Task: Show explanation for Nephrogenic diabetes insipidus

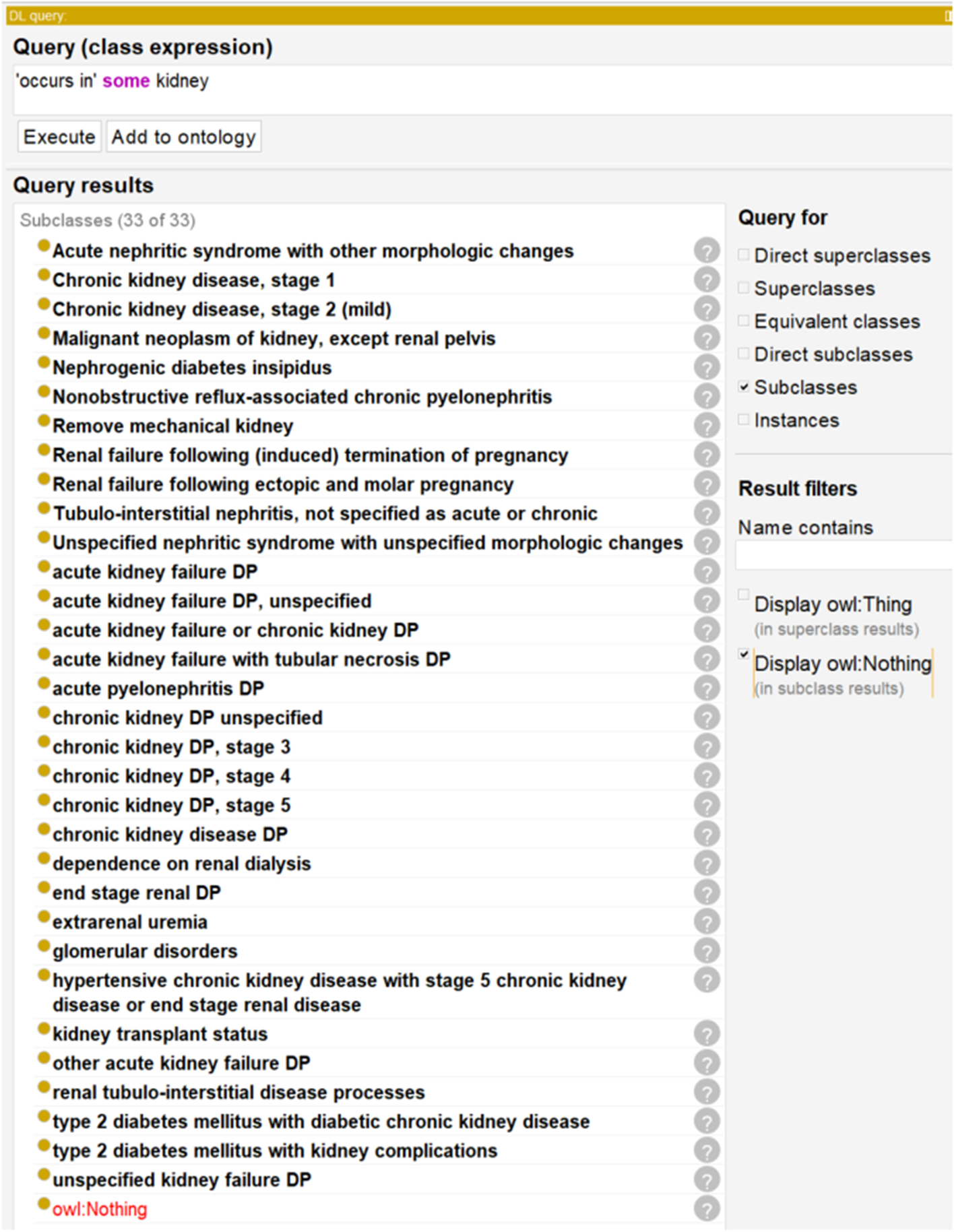Action: [x=707, y=367]
